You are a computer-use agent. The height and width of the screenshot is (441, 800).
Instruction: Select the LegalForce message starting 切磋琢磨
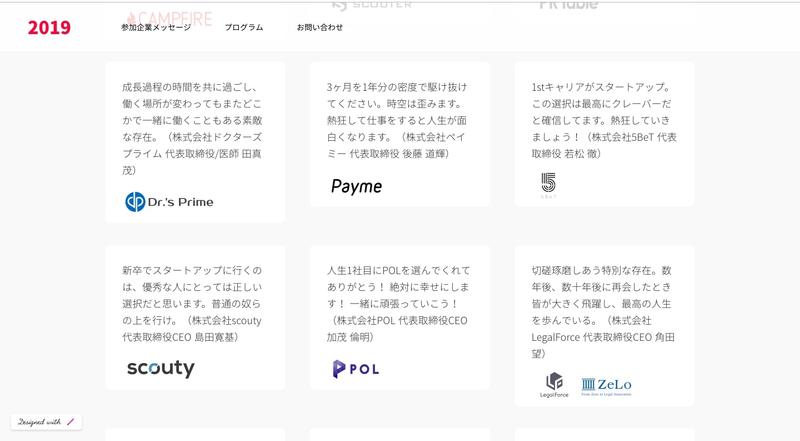pos(603,311)
